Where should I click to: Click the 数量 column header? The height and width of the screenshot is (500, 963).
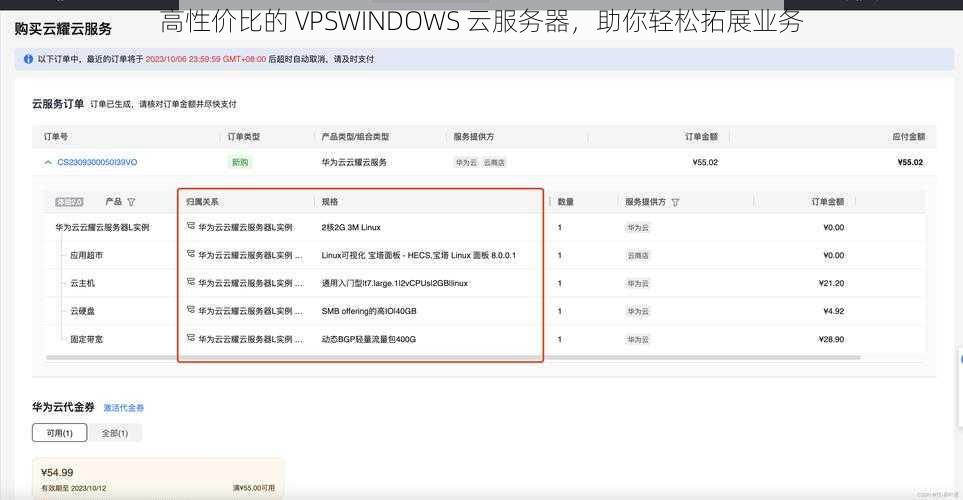pyautogui.click(x=566, y=201)
